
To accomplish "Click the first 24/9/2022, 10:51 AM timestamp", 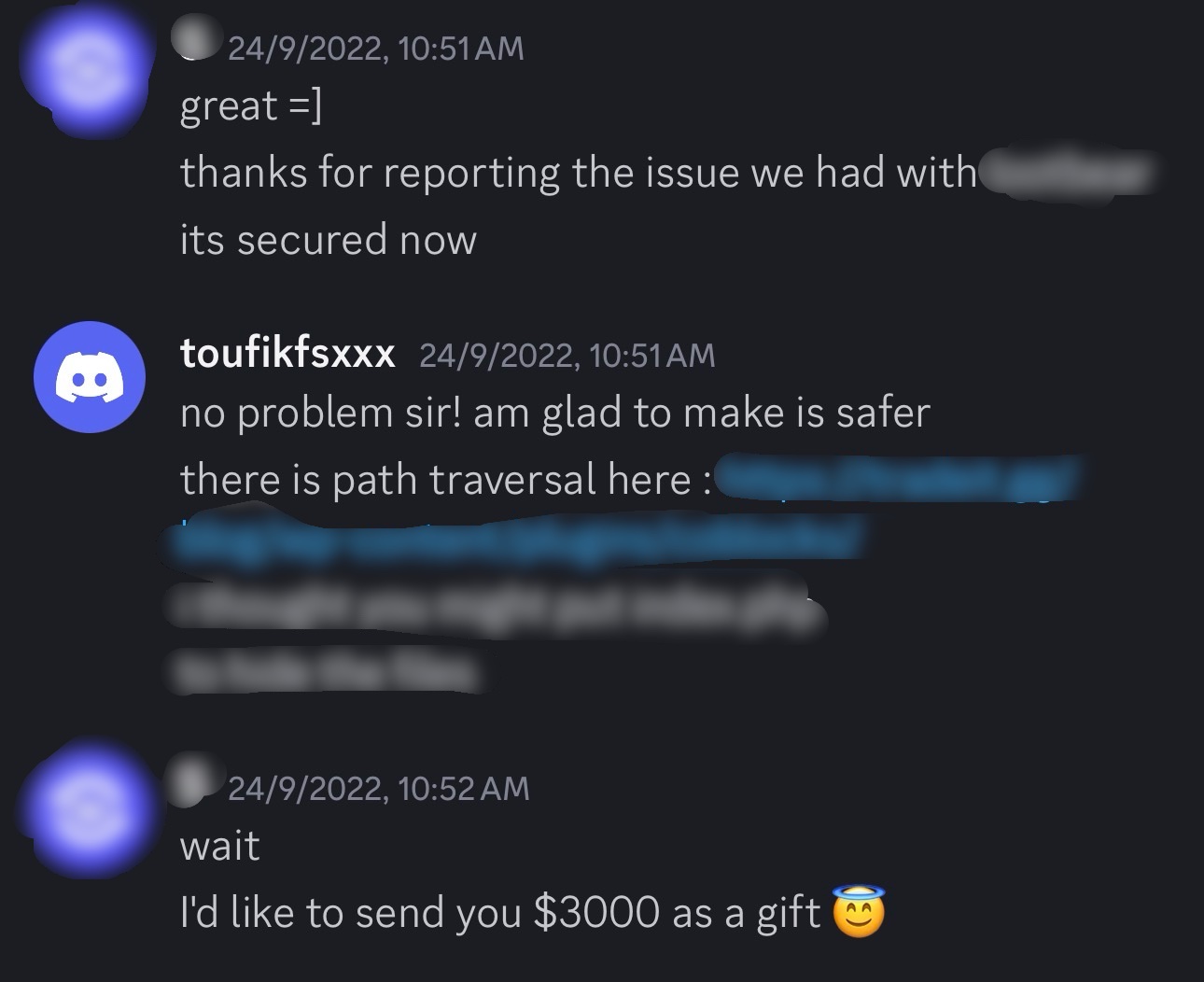I will 376,49.
